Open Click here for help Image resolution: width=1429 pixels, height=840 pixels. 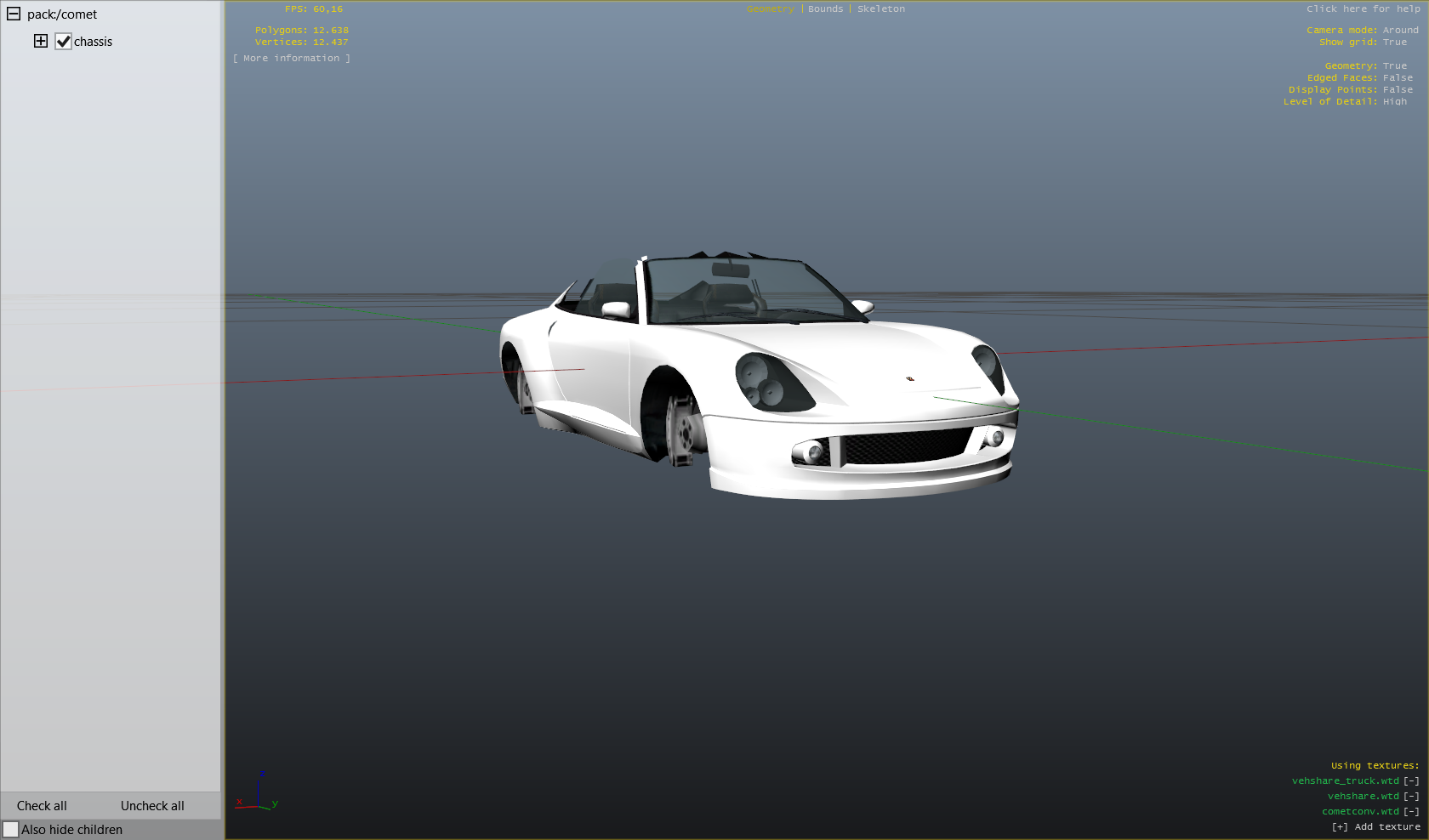(1364, 9)
